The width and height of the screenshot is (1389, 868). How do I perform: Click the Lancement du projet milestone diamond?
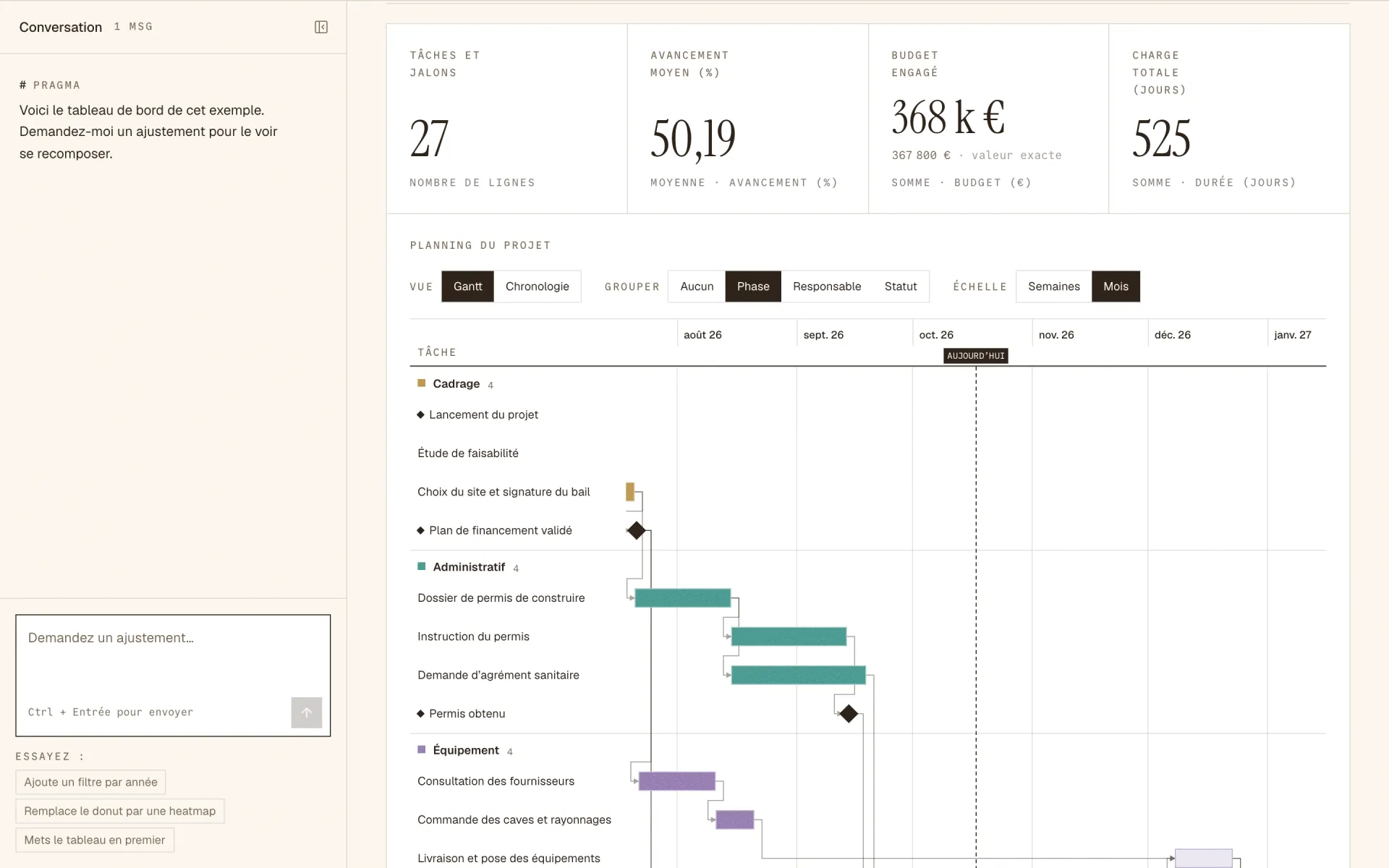pyautogui.click(x=420, y=414)
